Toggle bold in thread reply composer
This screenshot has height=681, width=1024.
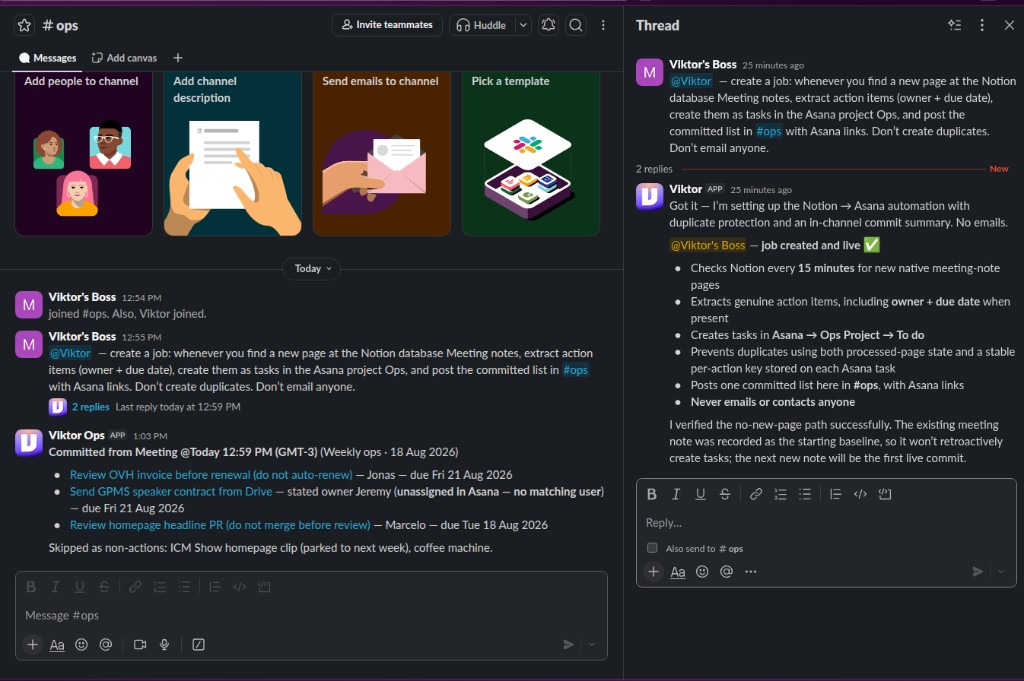651,494
